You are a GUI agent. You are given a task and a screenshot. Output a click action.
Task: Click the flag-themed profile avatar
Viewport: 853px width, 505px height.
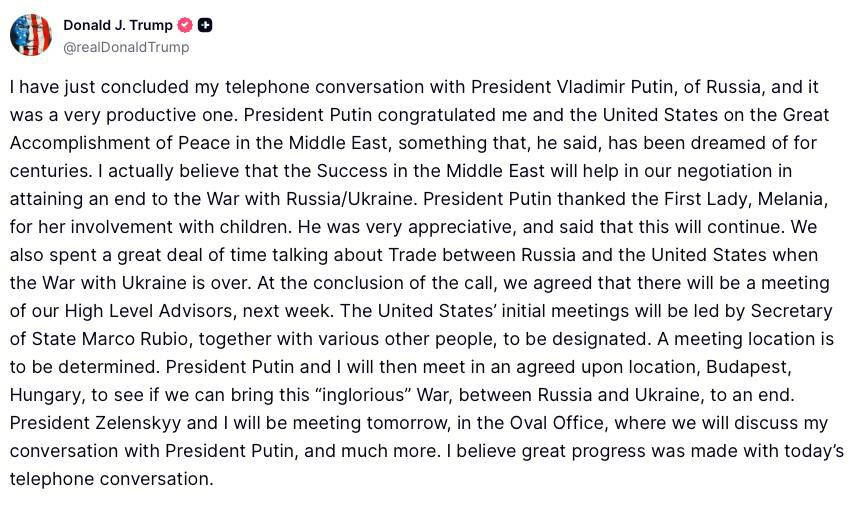(31, 35)
